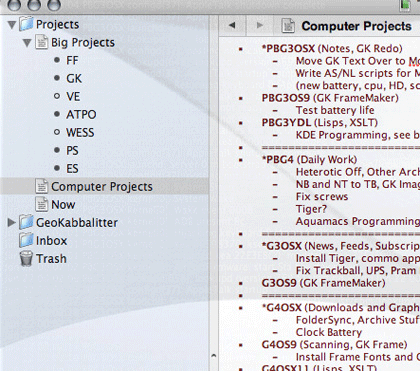Click the 'NB and NT to TB' line

coord(358,184)
